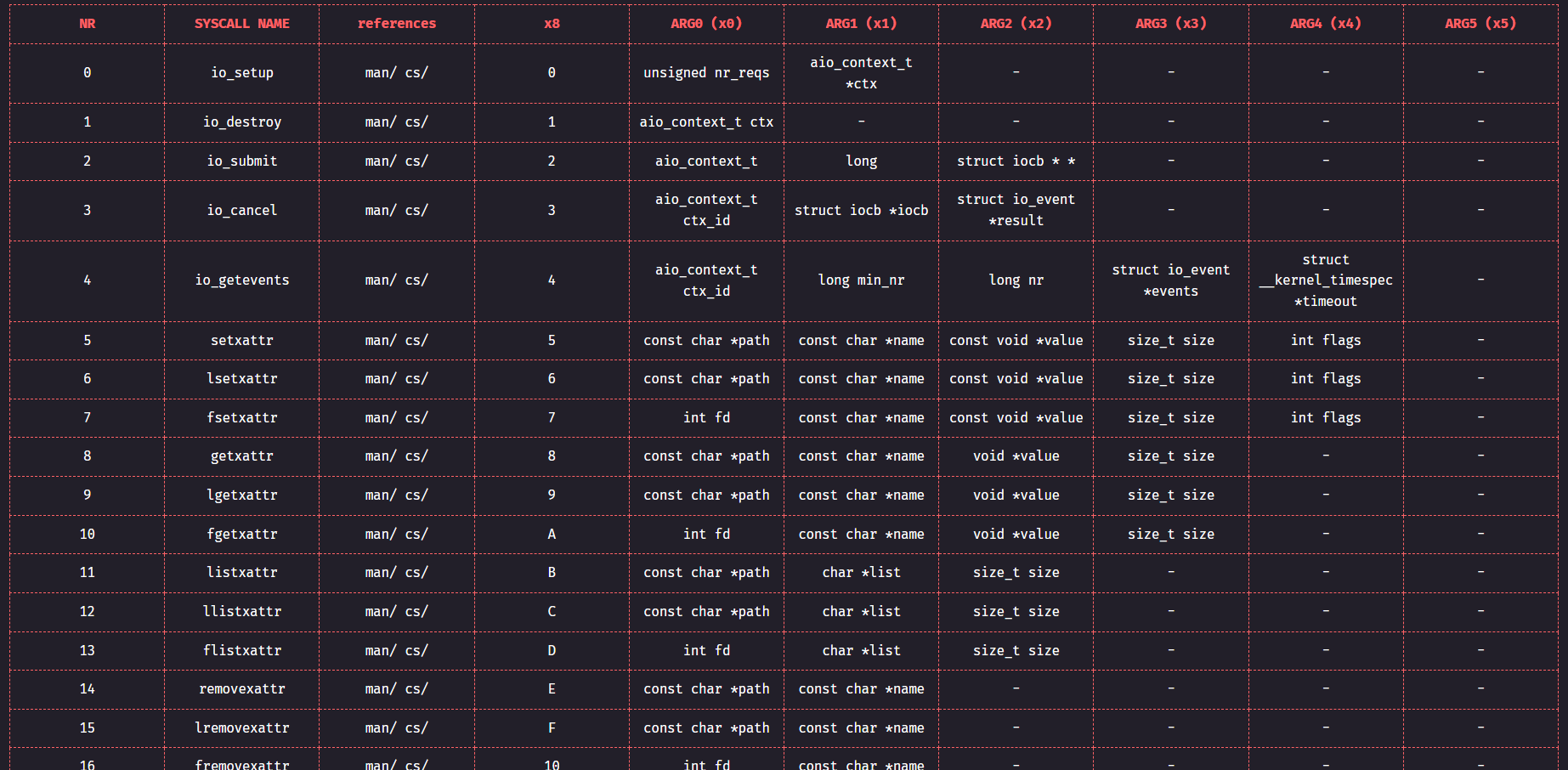
Task: Click the ARG0 (x0) column header
Action: [x=706, y=24]
